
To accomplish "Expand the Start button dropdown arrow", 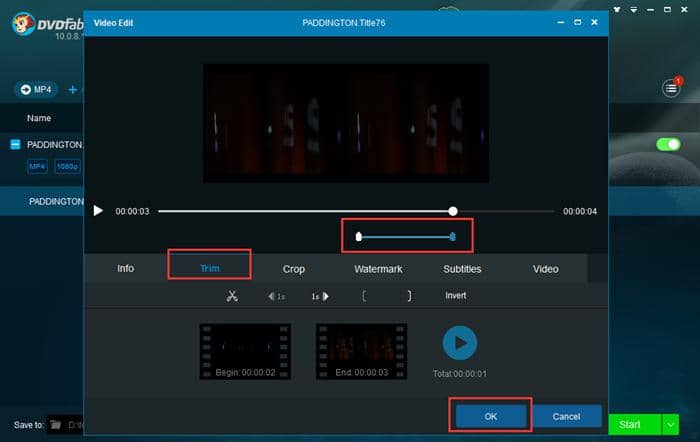I will 671,425.
